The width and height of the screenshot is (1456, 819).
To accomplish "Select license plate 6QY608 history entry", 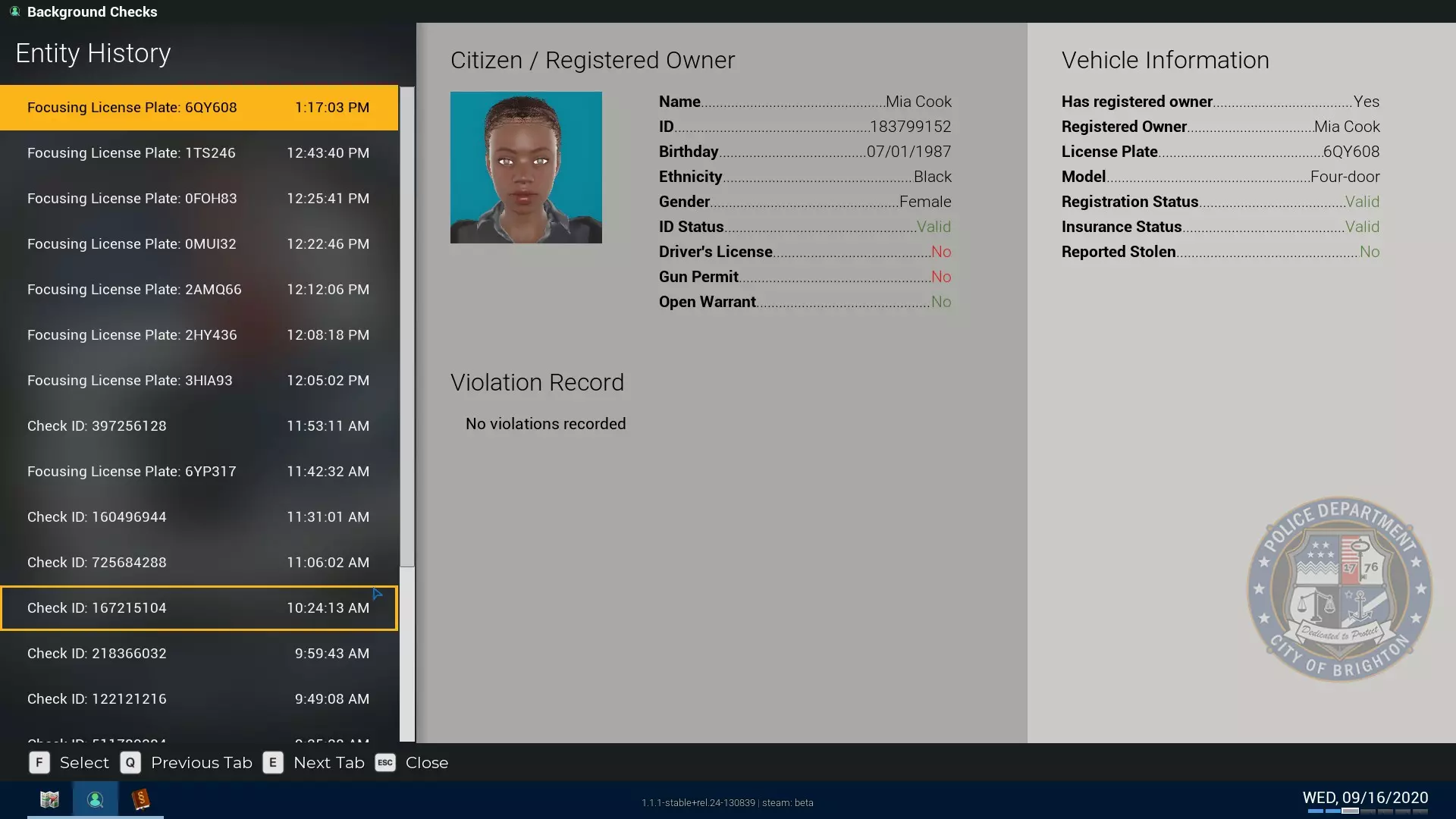I will (199, 108).
